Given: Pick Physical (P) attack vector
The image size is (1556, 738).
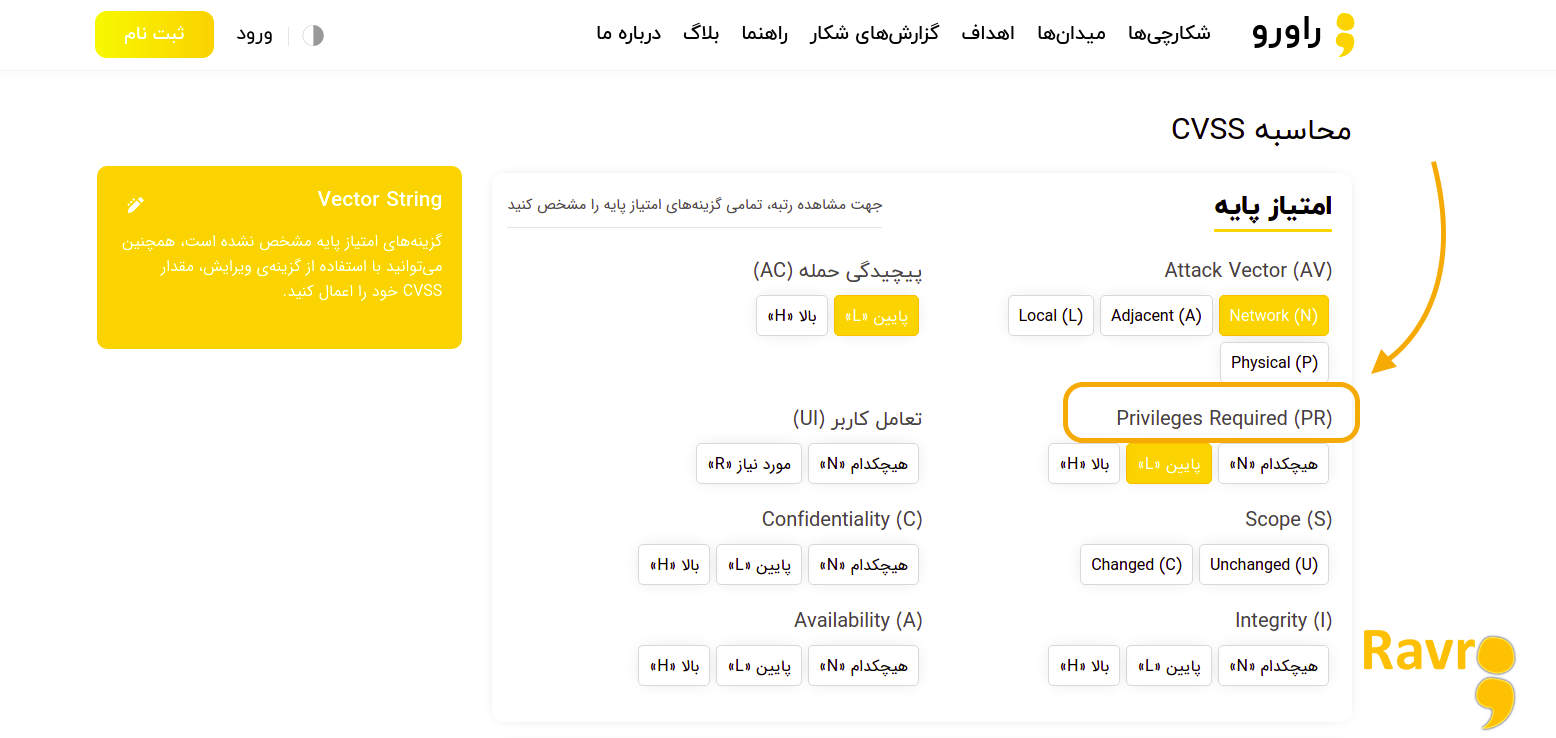Looking at the screenshot, I should click(1273, 363).
